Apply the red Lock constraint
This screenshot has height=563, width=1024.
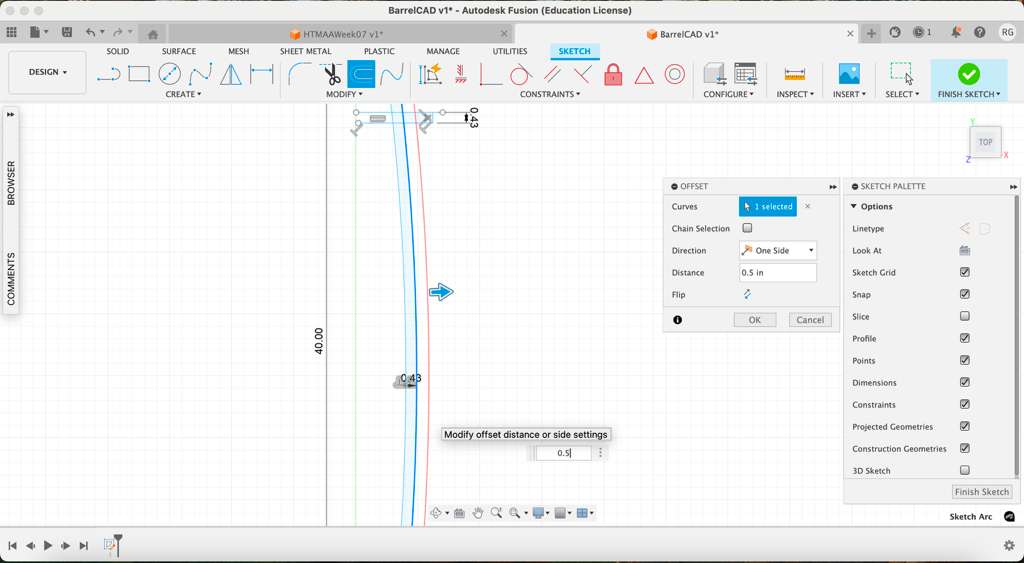click(613, 75)
